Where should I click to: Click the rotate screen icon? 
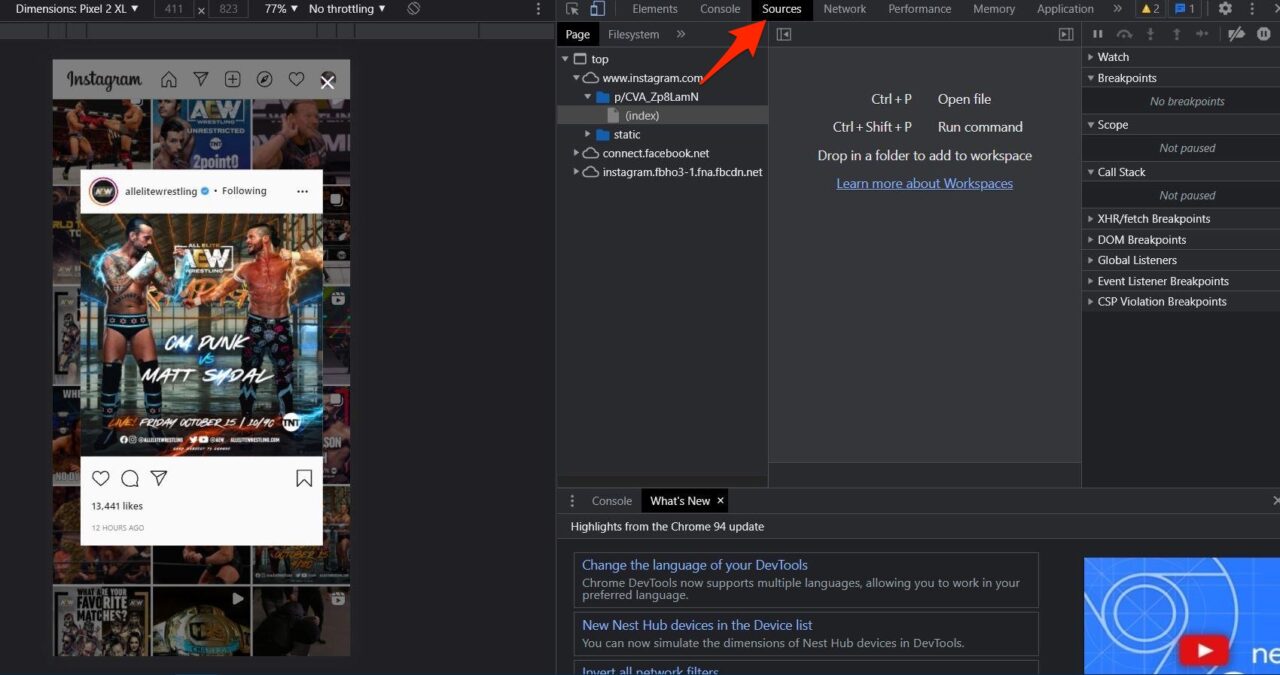point(414,9)
